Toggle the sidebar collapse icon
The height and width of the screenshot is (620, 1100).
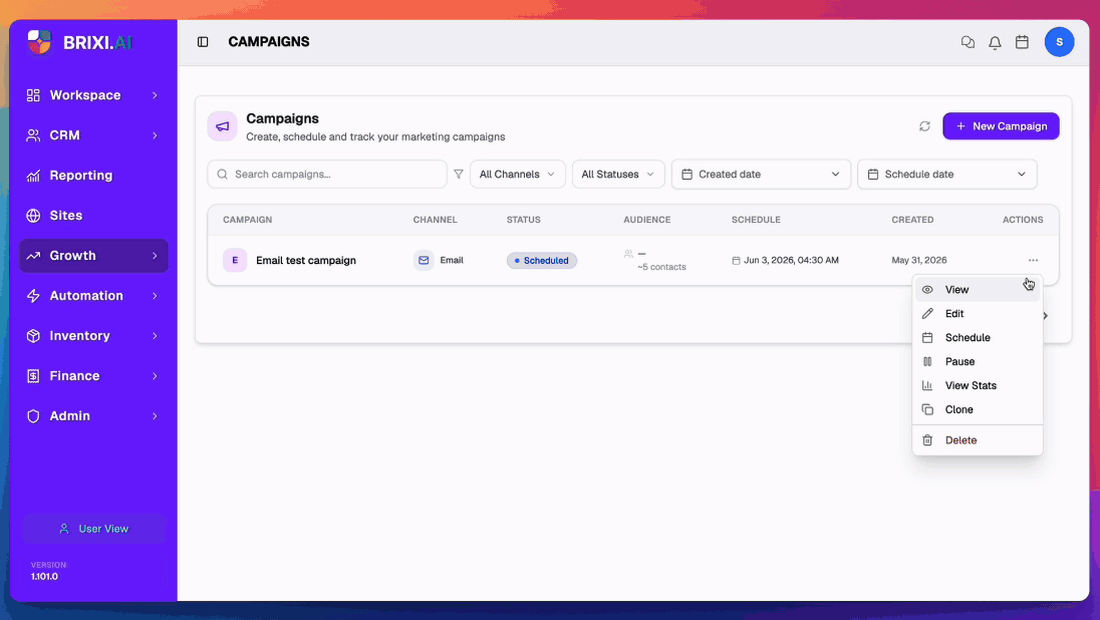(x=203, y=42)
